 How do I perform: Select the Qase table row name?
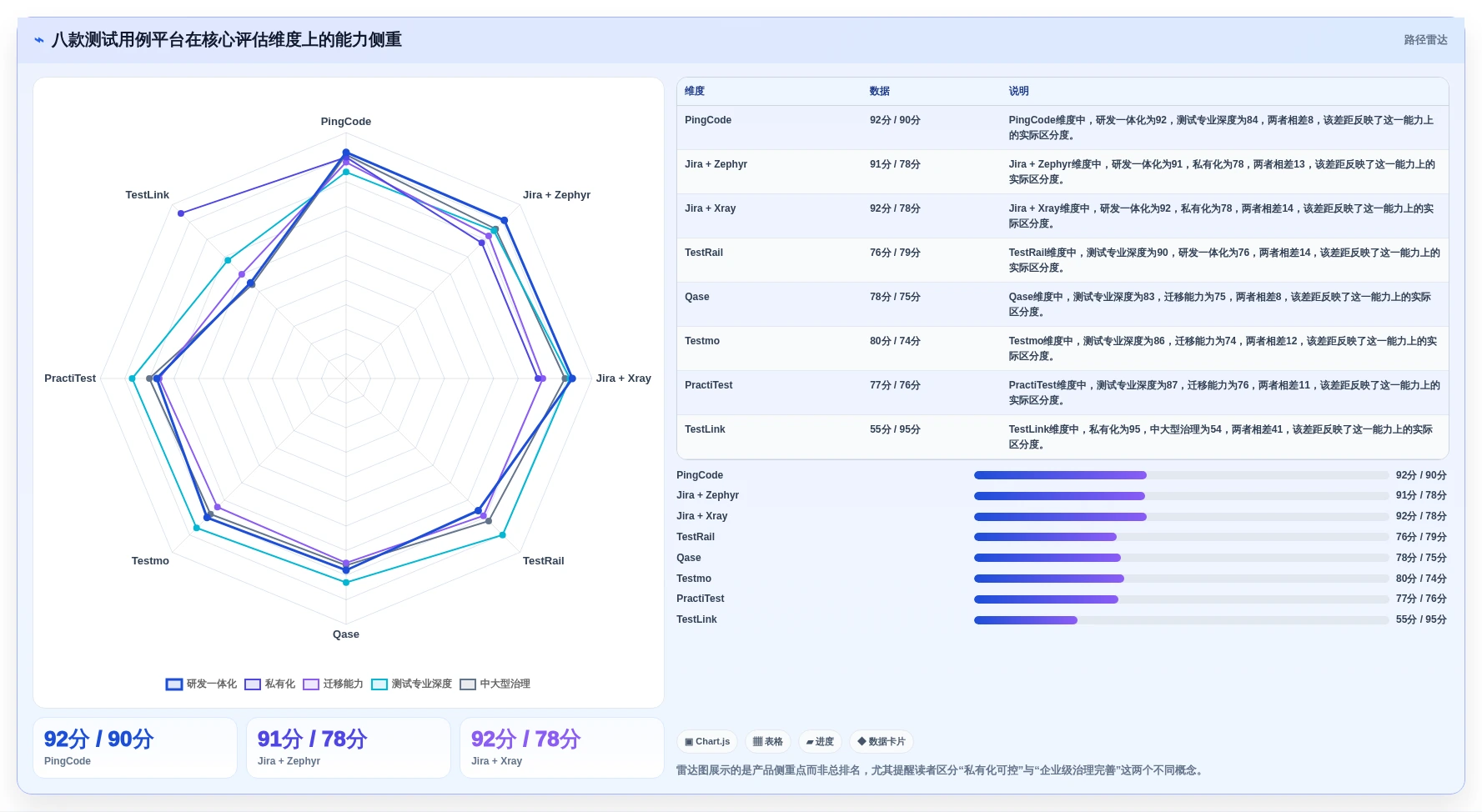coord(697,297)
